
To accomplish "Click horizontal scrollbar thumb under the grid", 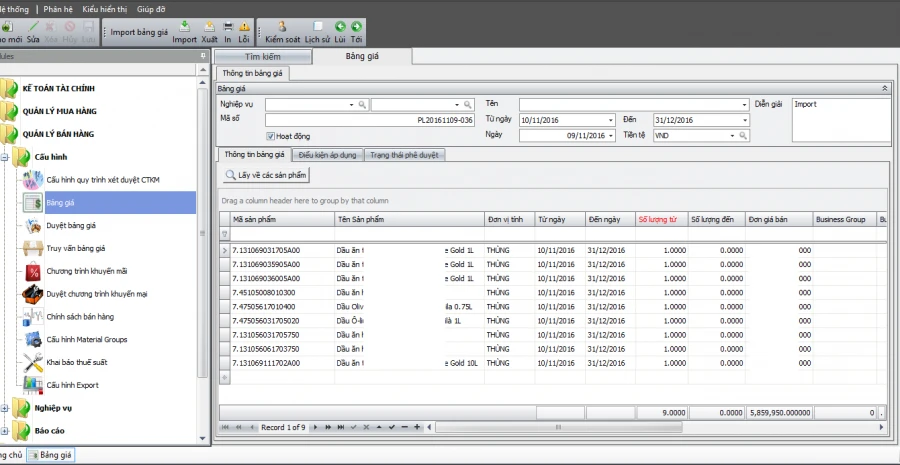I will click(x=558, y=427).
